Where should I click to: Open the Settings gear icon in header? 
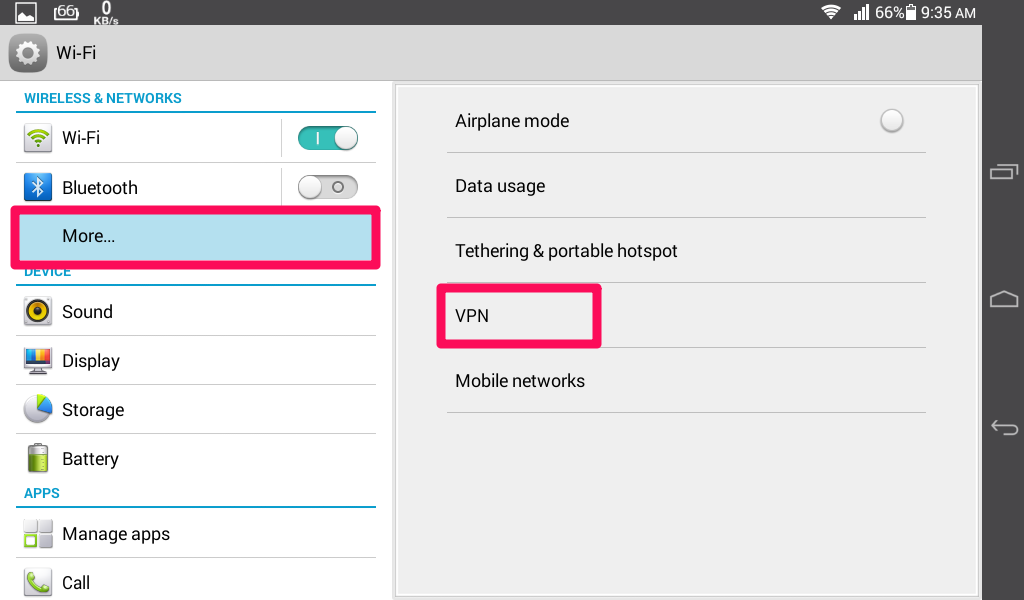[x=27, y=53]
